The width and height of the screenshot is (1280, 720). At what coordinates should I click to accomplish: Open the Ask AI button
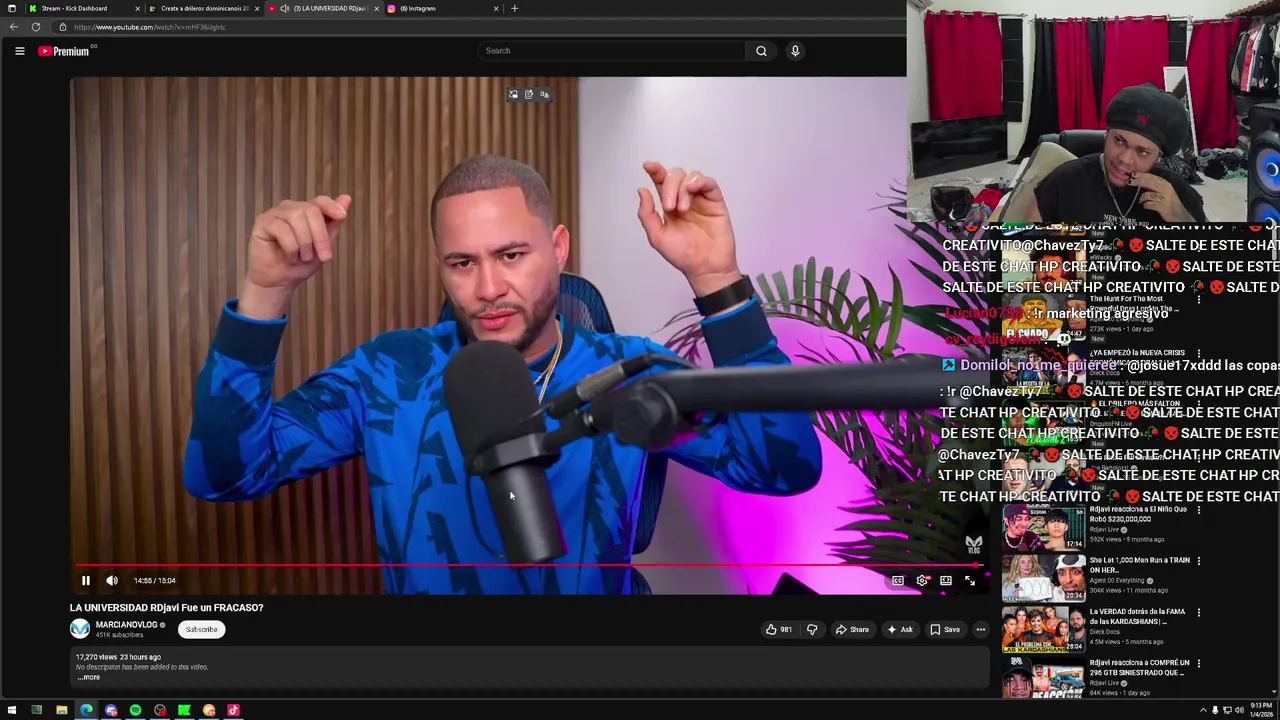coord(899,629)
